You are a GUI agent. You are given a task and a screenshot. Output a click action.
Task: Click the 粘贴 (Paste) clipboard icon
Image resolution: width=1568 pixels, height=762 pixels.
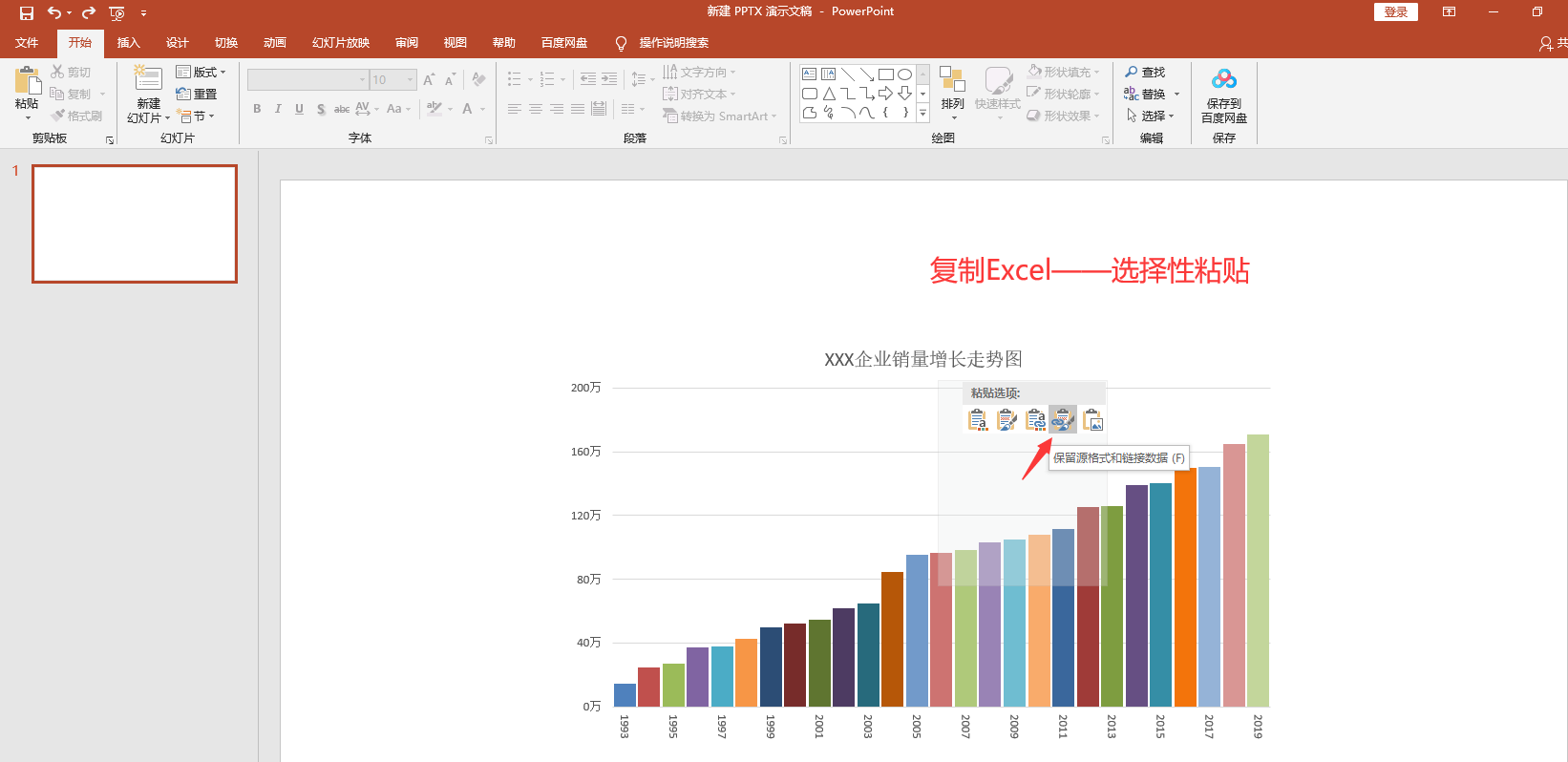pos(27,79)
